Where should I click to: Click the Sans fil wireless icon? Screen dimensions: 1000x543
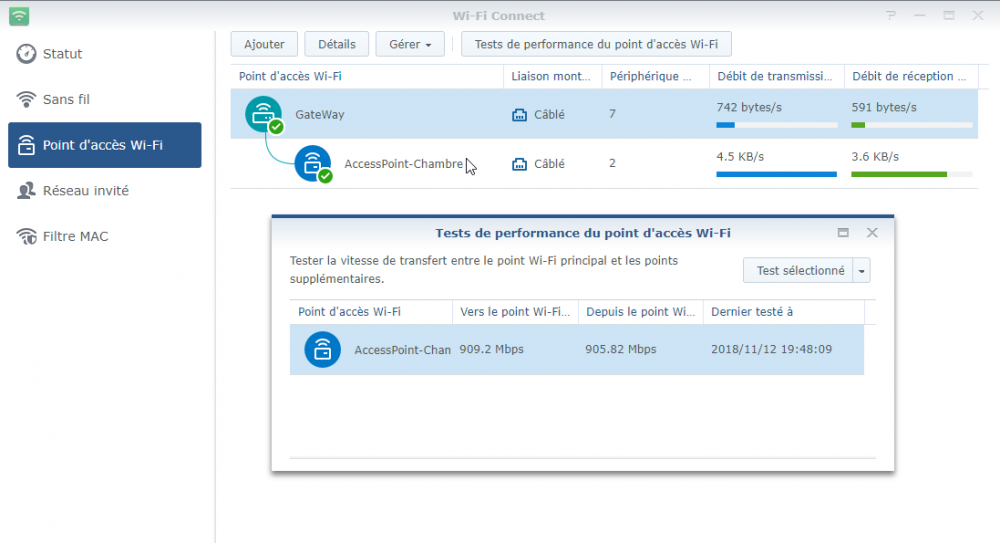pyautogui.click(x=26, y=100)
